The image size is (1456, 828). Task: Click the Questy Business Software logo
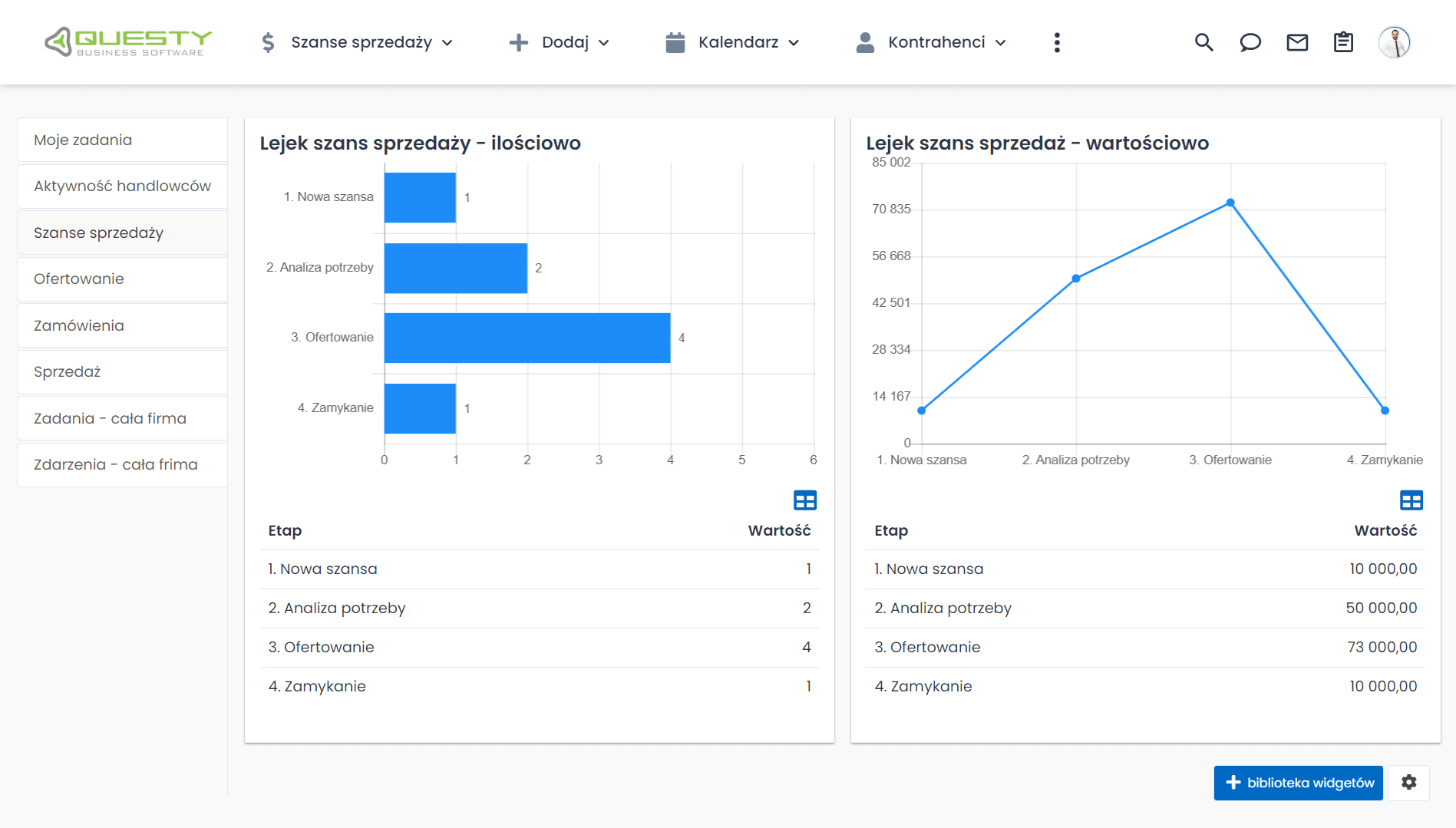pos(127,42)
